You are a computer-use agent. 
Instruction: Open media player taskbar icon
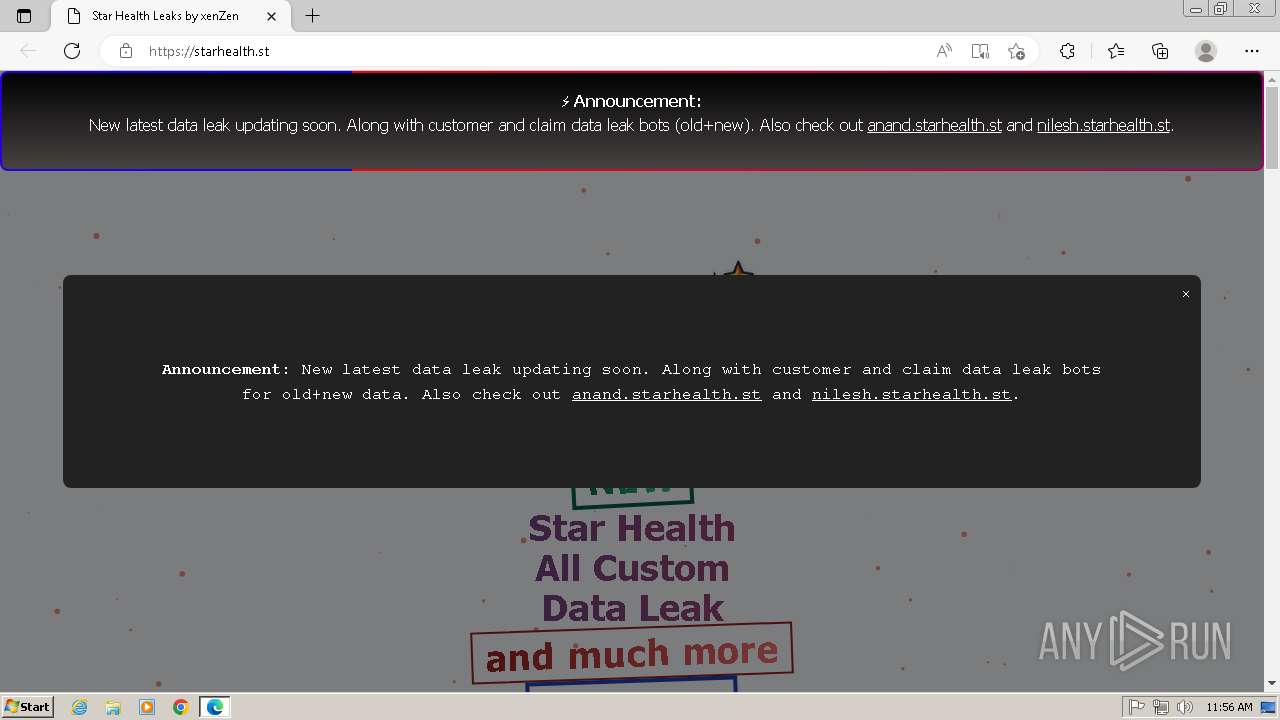147,707
